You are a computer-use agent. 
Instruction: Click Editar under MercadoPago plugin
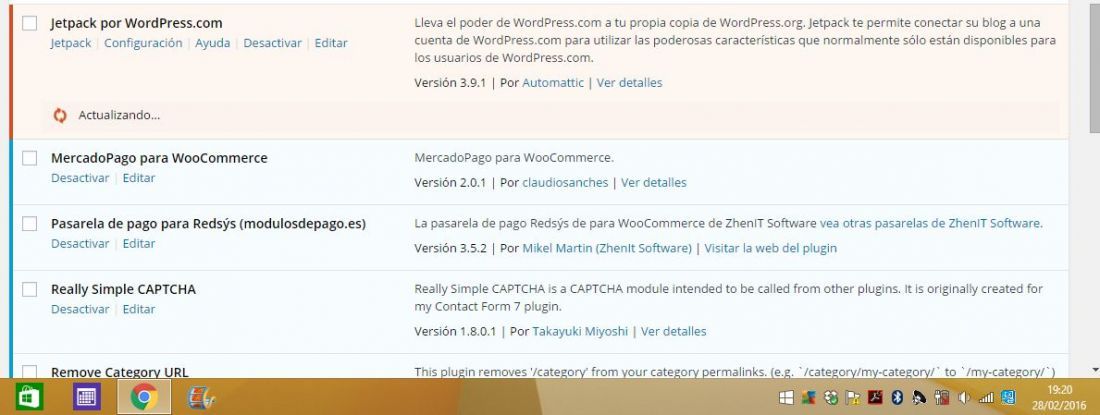[139, 178]
